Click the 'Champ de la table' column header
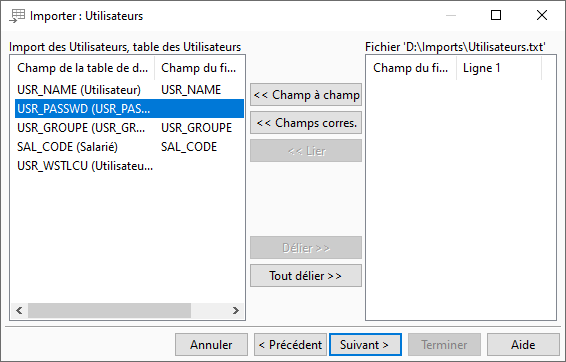Screen dimensions: 566x362 (x=83, y=68)
